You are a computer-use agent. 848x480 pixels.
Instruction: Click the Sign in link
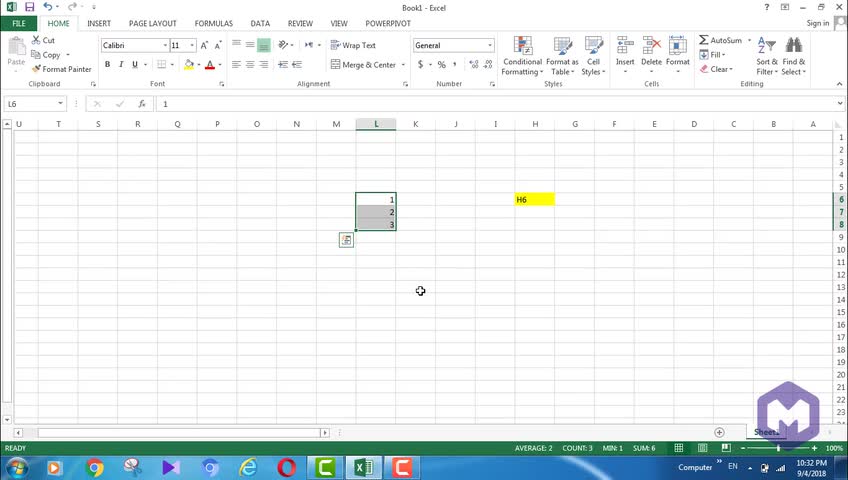(817, 23)
